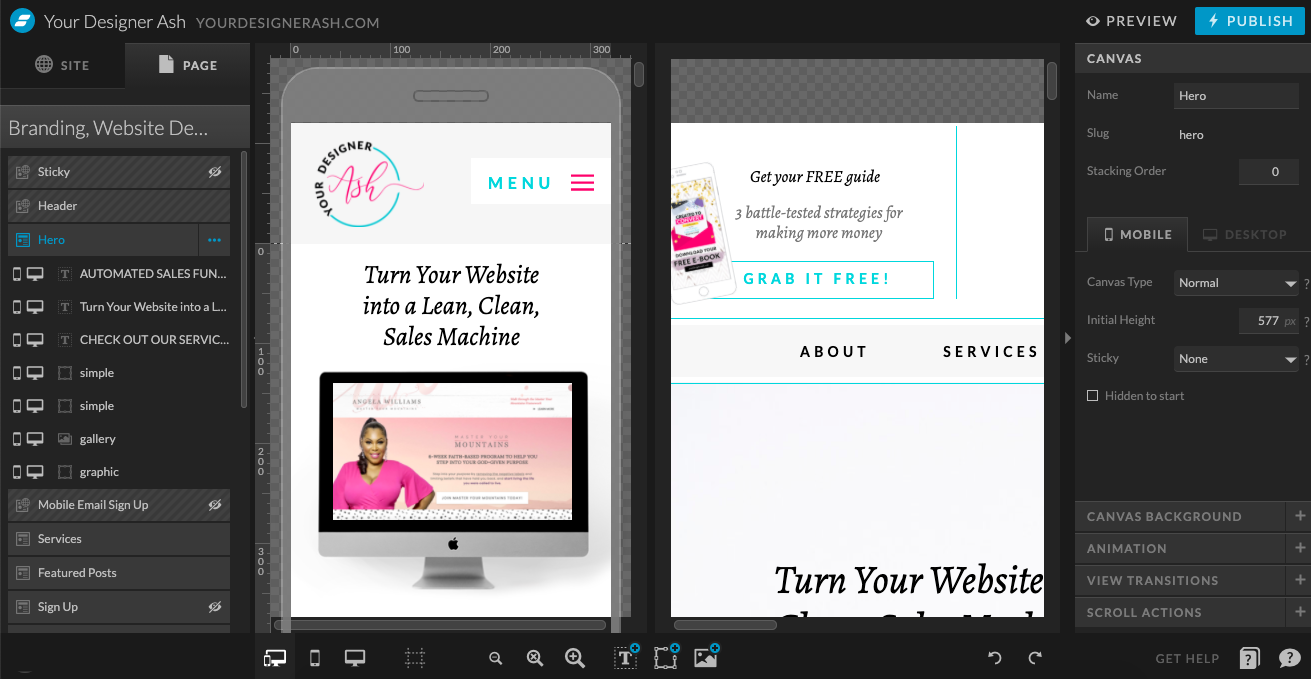Click the mobile canvas vertical scrollbar
1311x679 pixels.
[639, 75]
